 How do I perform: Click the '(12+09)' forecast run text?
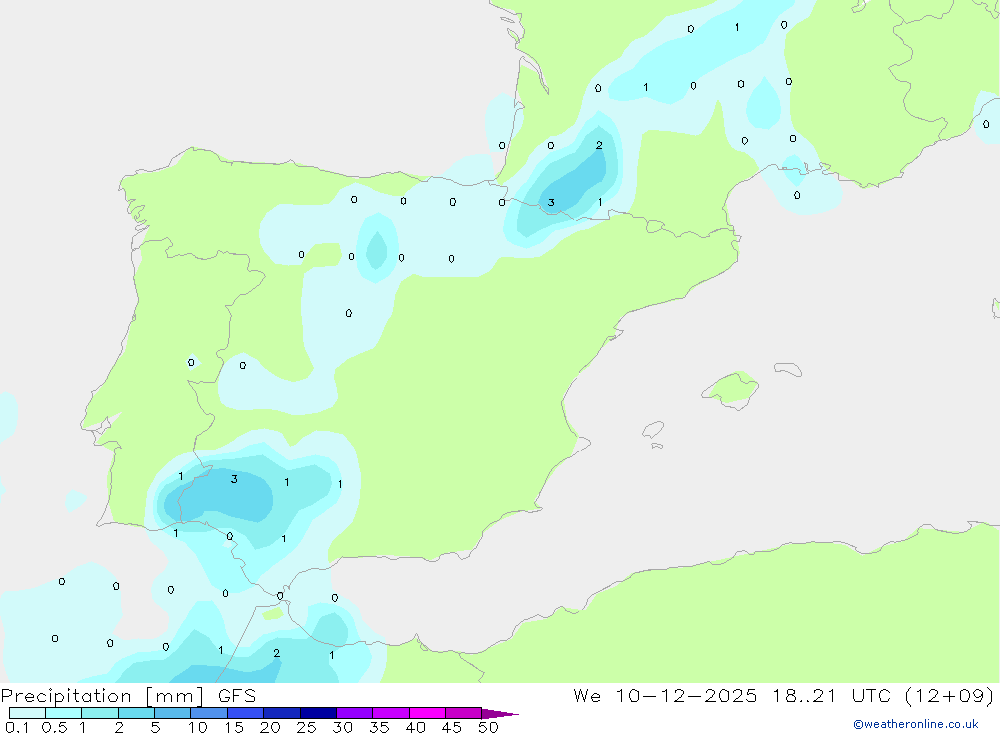pos(950,695)
